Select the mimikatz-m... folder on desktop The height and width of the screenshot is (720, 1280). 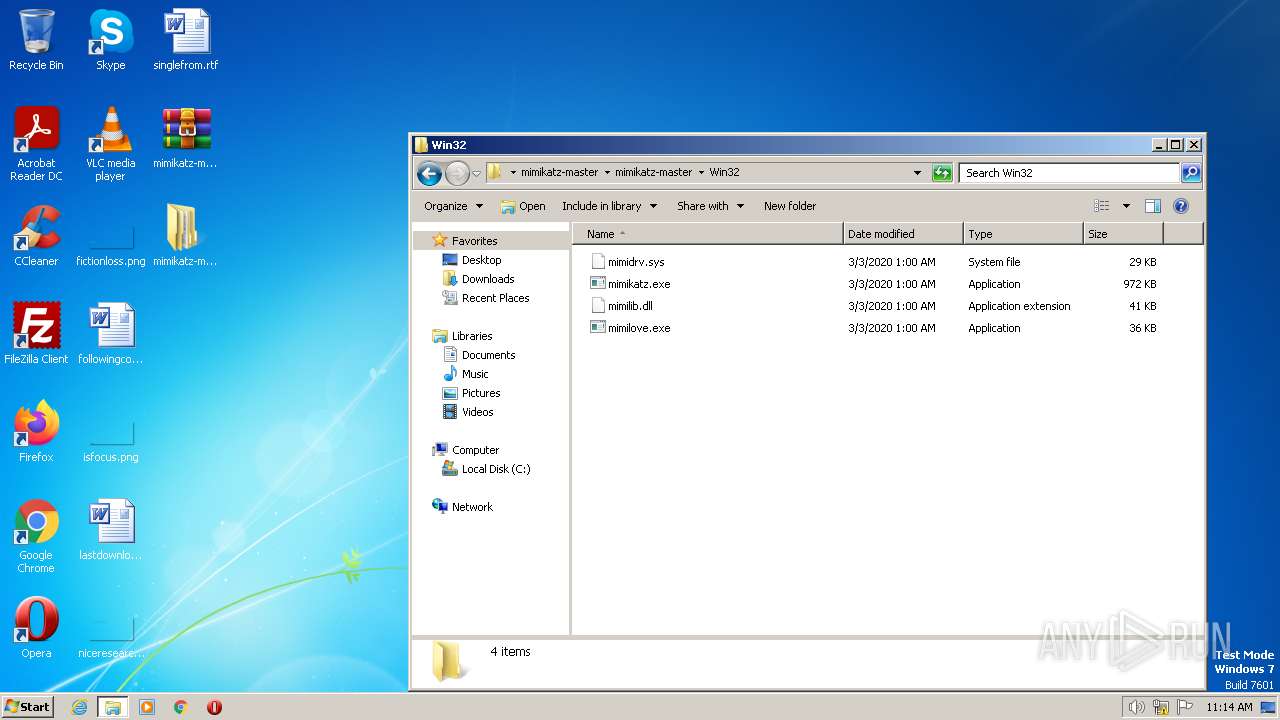point(186,236)
